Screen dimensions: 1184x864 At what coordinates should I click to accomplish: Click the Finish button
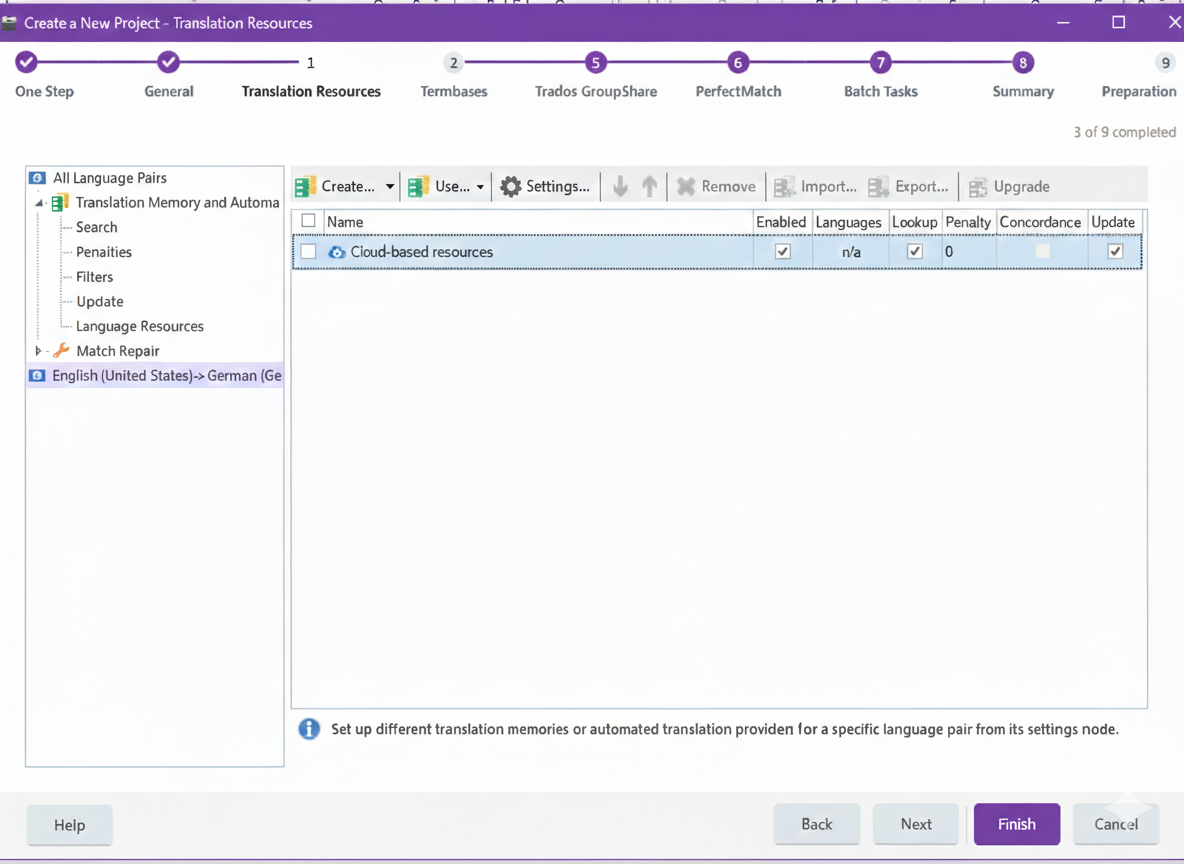pos(1016,824)
